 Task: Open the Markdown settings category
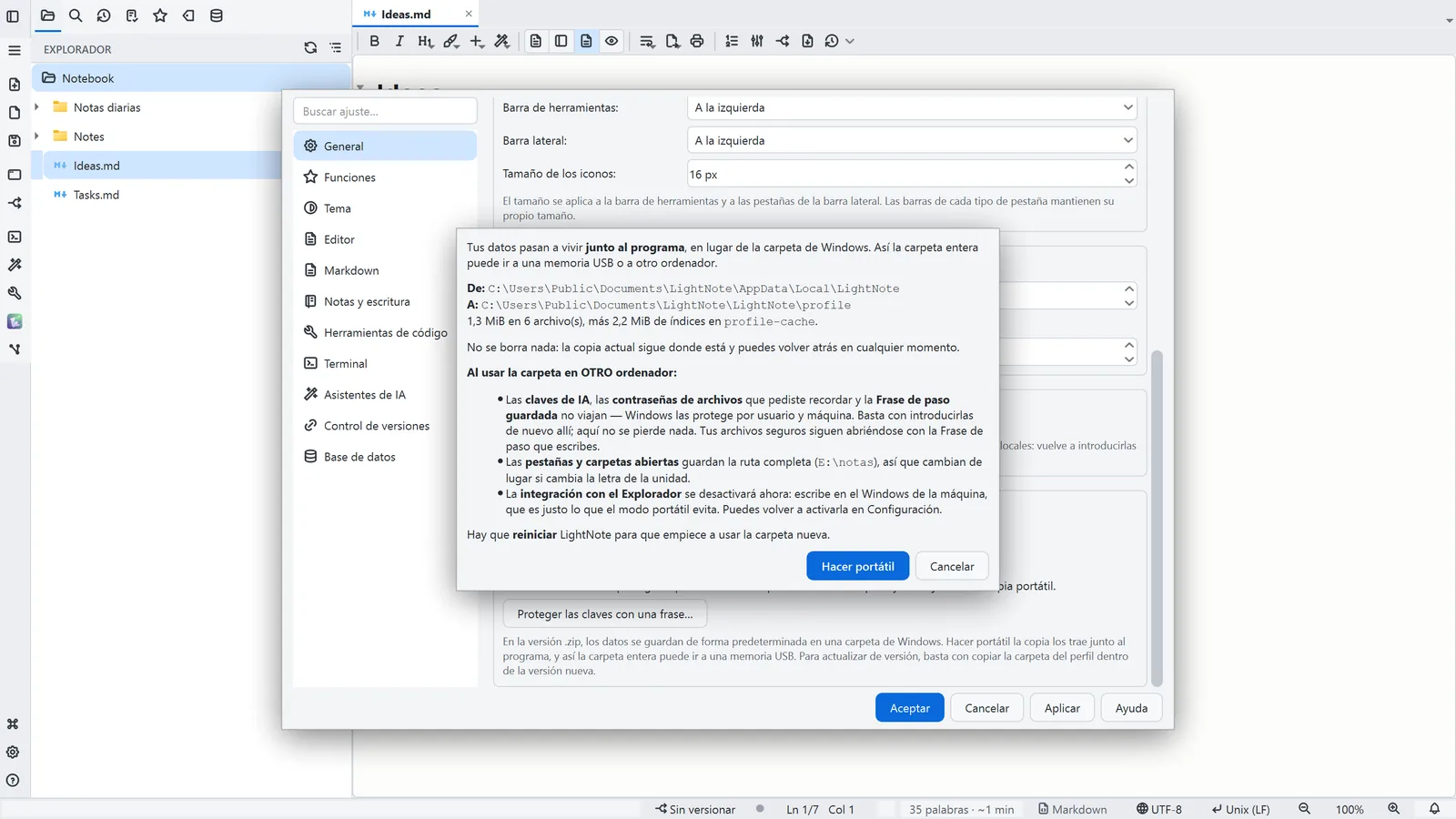(x=385, y=270)
